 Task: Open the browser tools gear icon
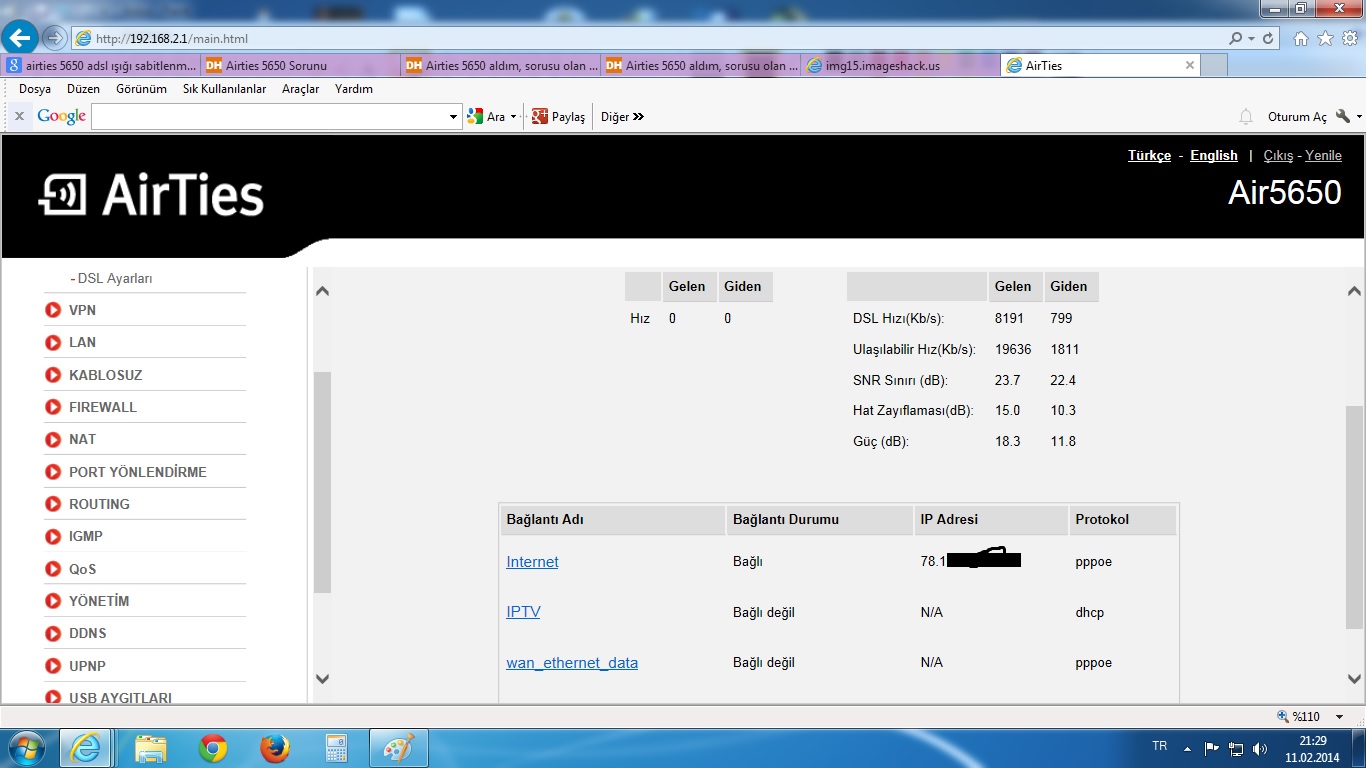tap(1349, 38)
